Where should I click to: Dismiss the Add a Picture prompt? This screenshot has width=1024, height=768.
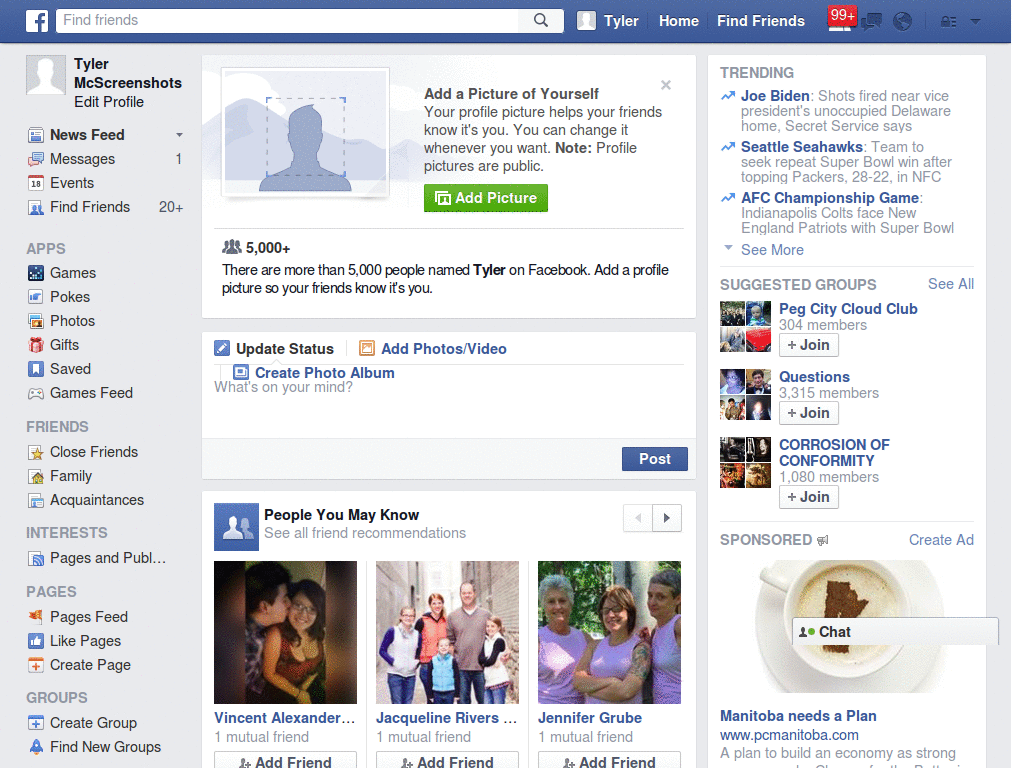665,85
